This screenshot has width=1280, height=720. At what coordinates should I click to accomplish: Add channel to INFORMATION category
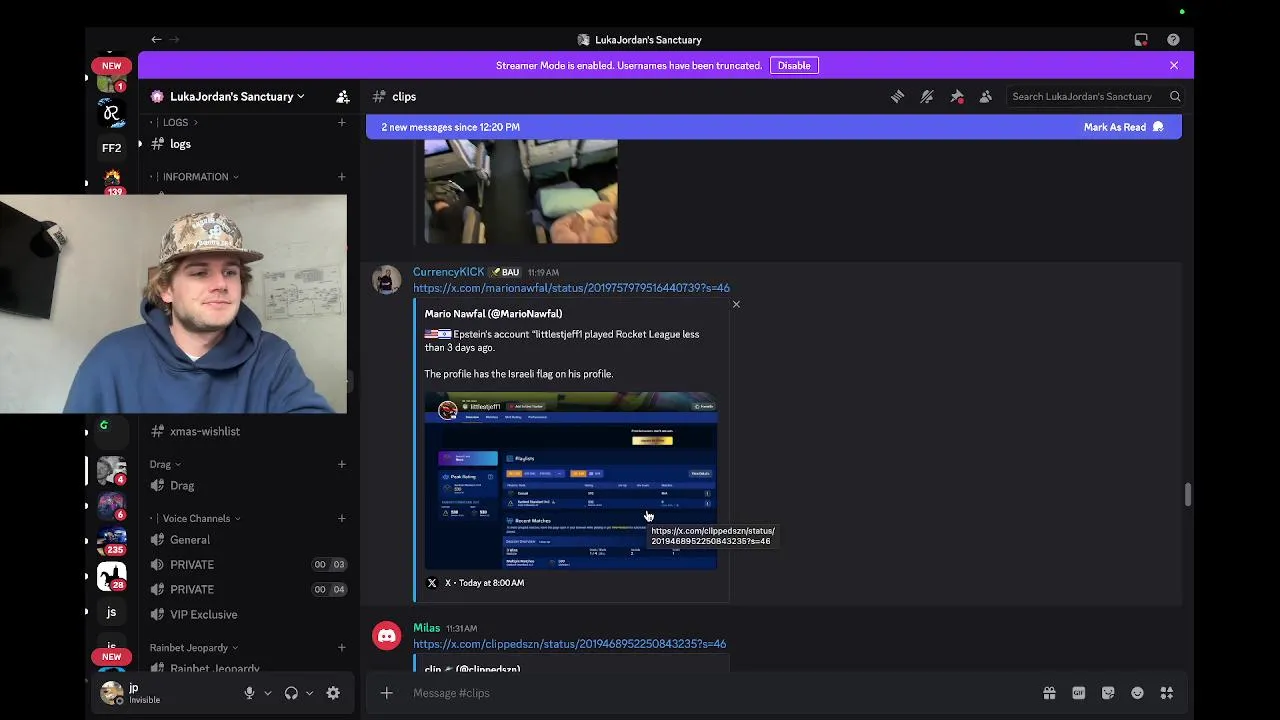point(341,177)
